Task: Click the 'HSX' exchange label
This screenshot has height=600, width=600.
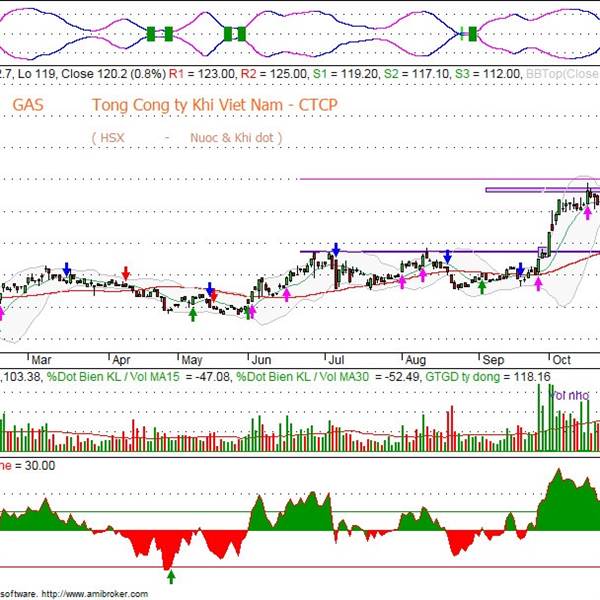Action: [112, 138]
